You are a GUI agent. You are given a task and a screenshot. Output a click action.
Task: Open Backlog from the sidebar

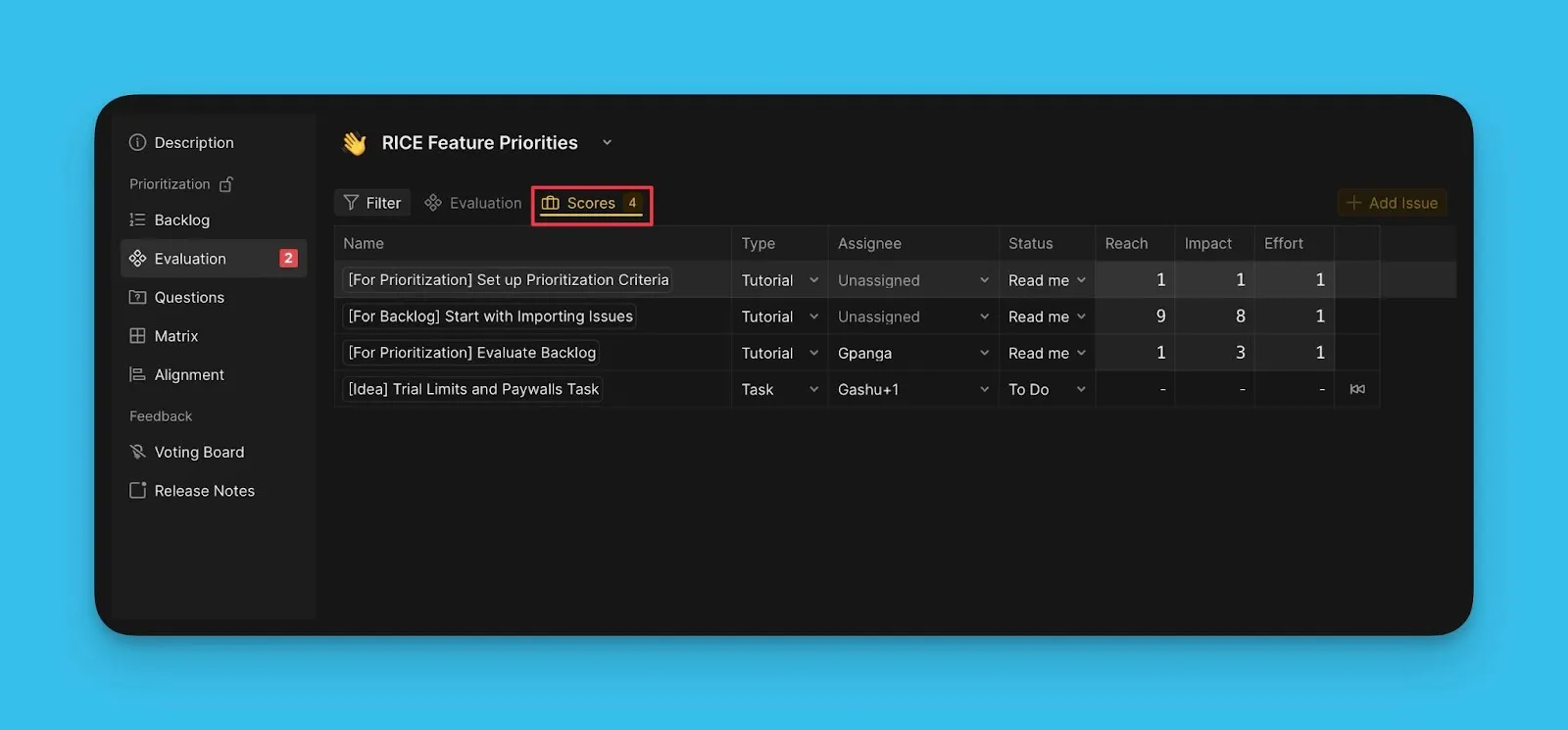[181, 220]
